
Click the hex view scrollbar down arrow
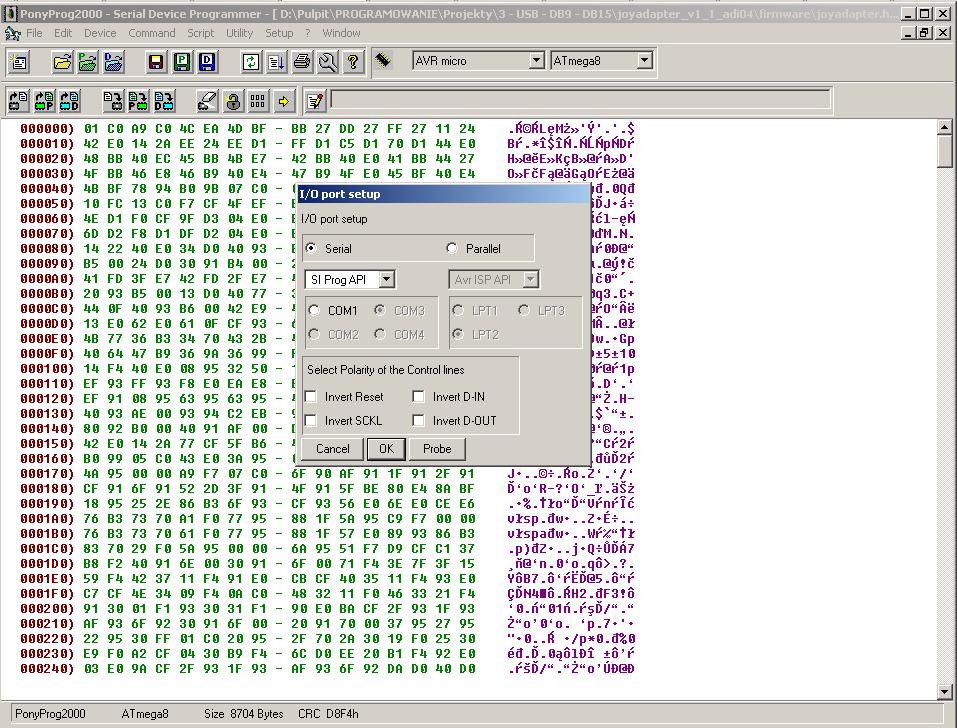tap(945, 691)
